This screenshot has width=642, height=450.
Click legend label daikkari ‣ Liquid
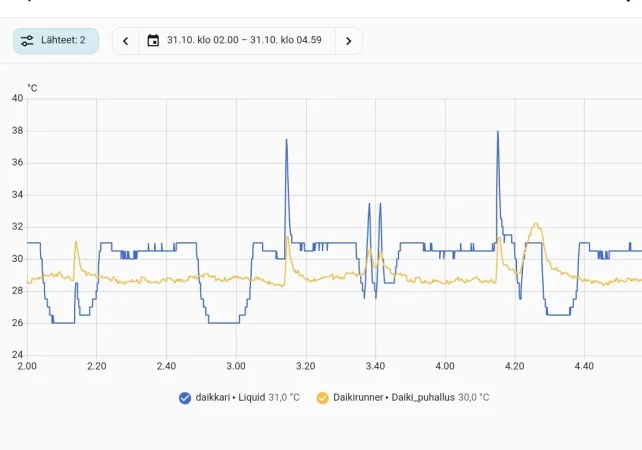pyautogui.click(x=231, y=397)
